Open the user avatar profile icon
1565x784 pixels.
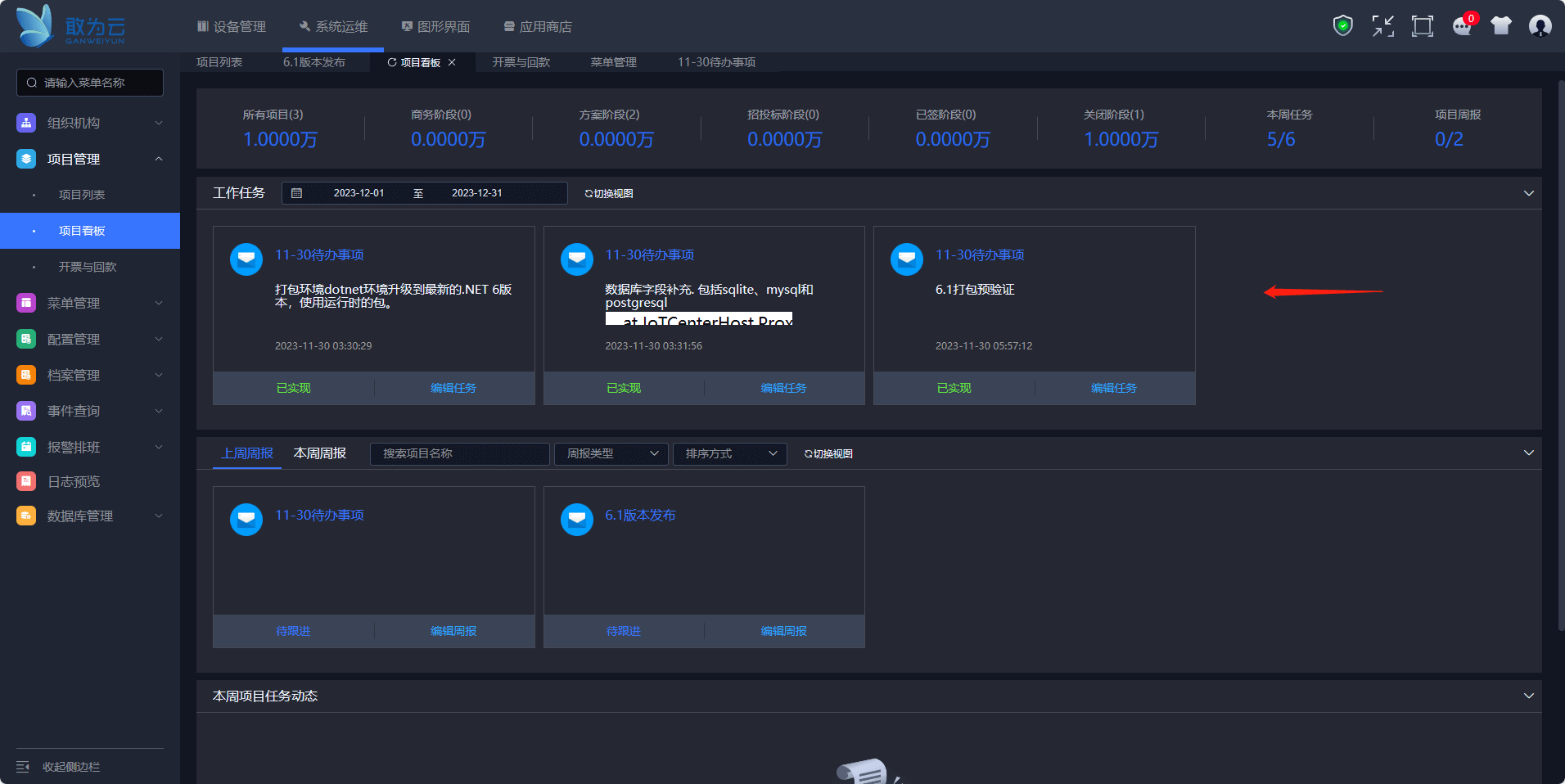coord(1540,26)
